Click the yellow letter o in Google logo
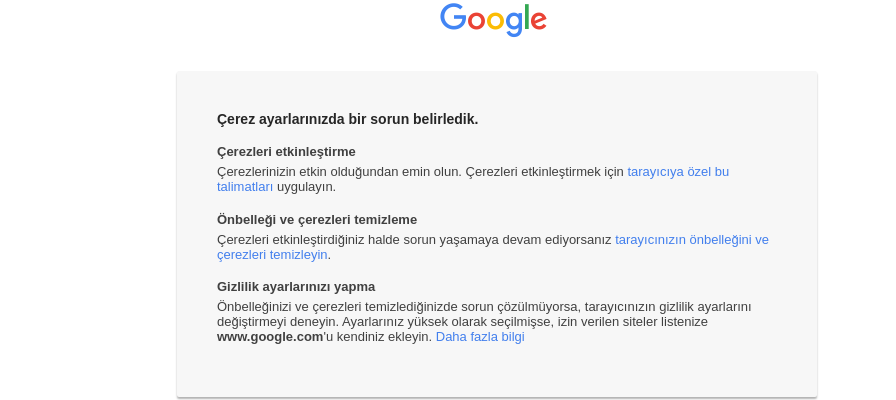The image size is (896, 400). [x=495, y=21]
